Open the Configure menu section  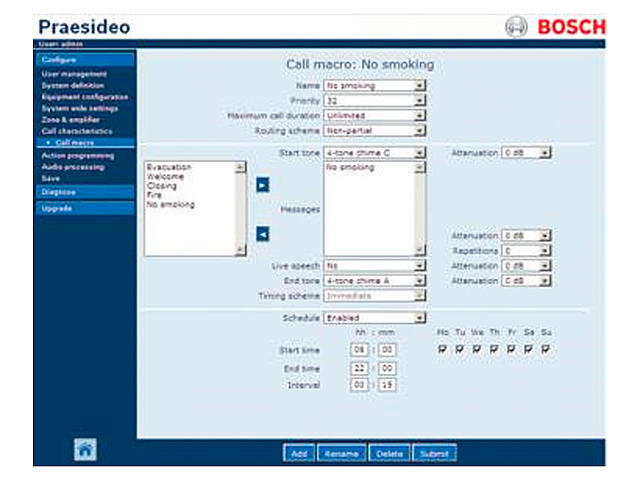click(85, 60)
